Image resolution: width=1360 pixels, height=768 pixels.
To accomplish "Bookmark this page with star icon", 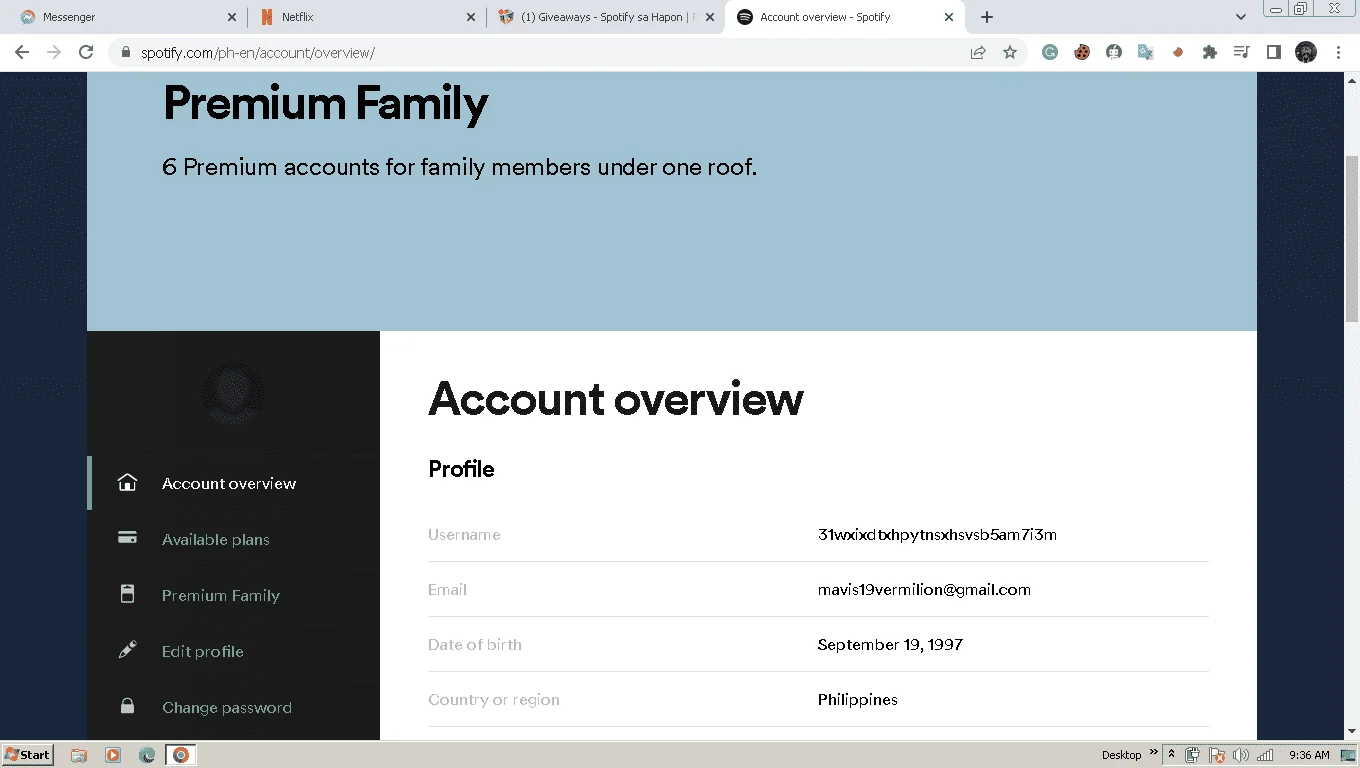I will (1010, 53).
